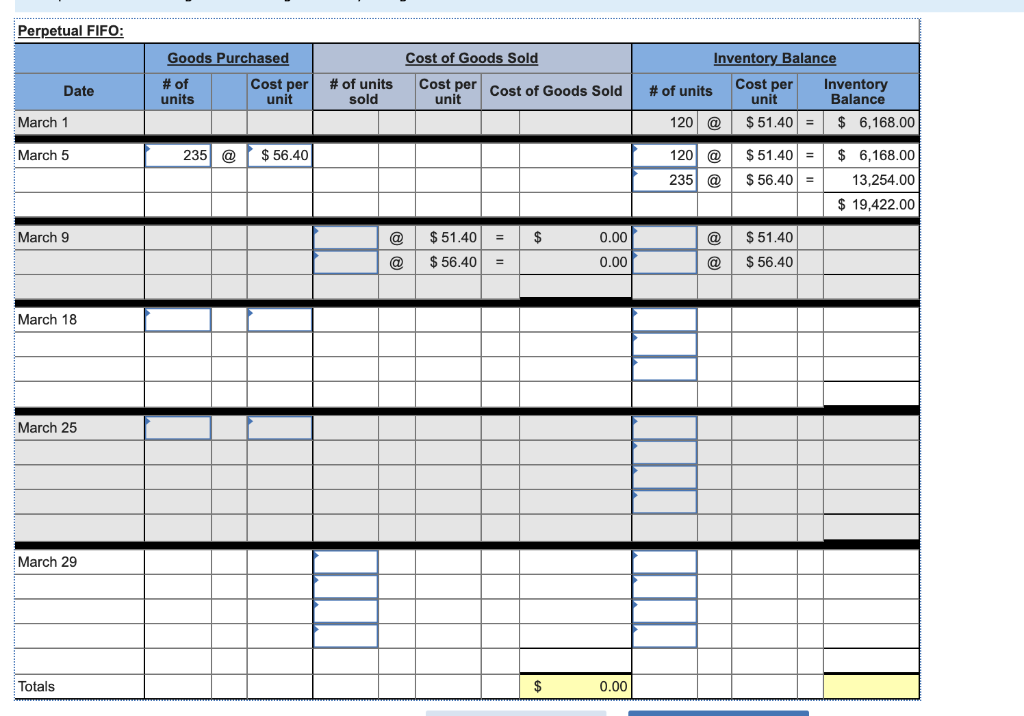Click the March 5 total balance $19,422.00
The image size is (1024, 716).
(x=871, y=204)
